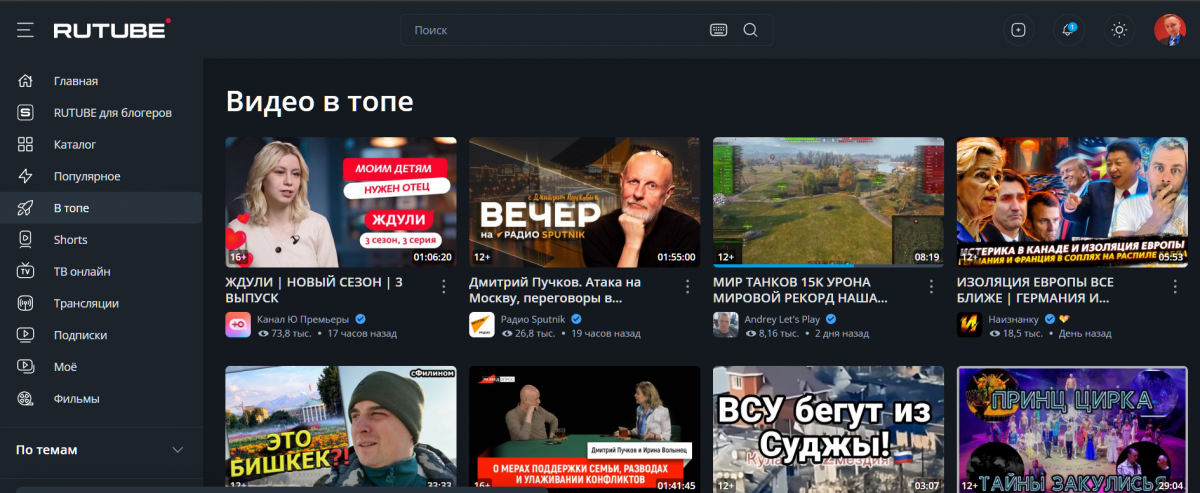The width and height of the screenshot is (1200, 493).
Task: Expand the По темам section
Action: click(x=178, y=450)
